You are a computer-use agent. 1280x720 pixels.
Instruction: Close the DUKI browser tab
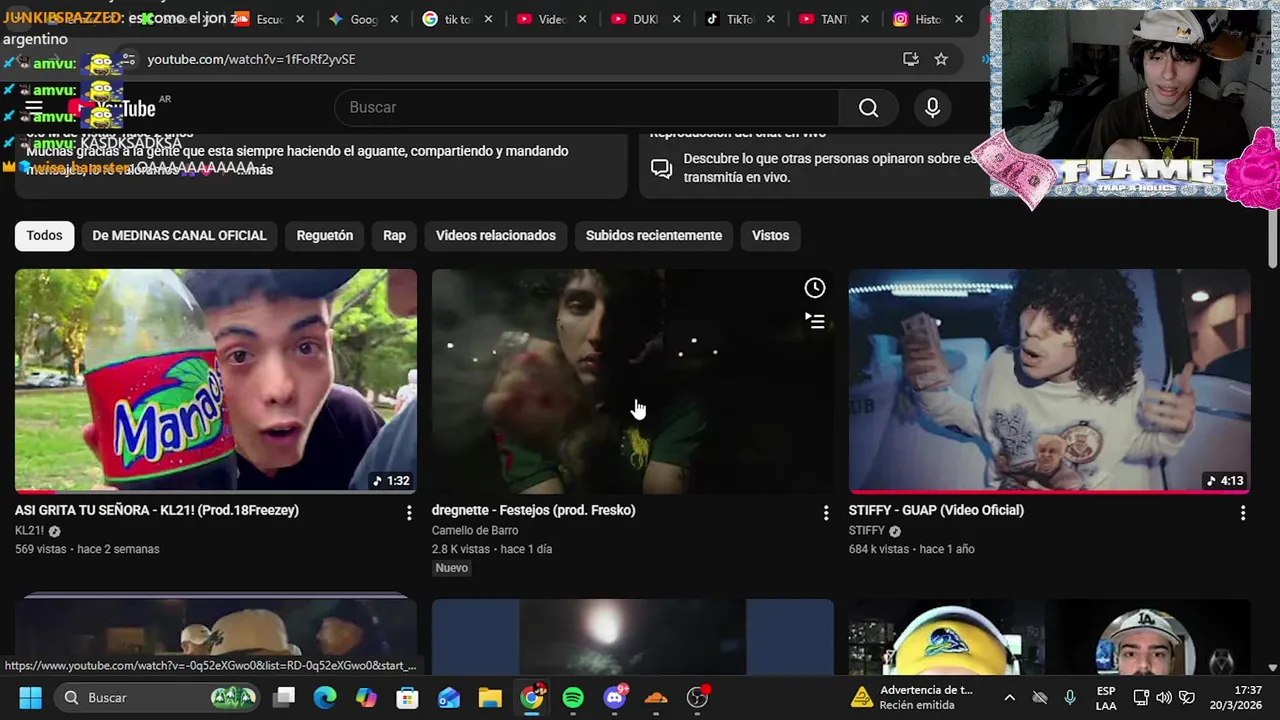(x=677, y=19)
